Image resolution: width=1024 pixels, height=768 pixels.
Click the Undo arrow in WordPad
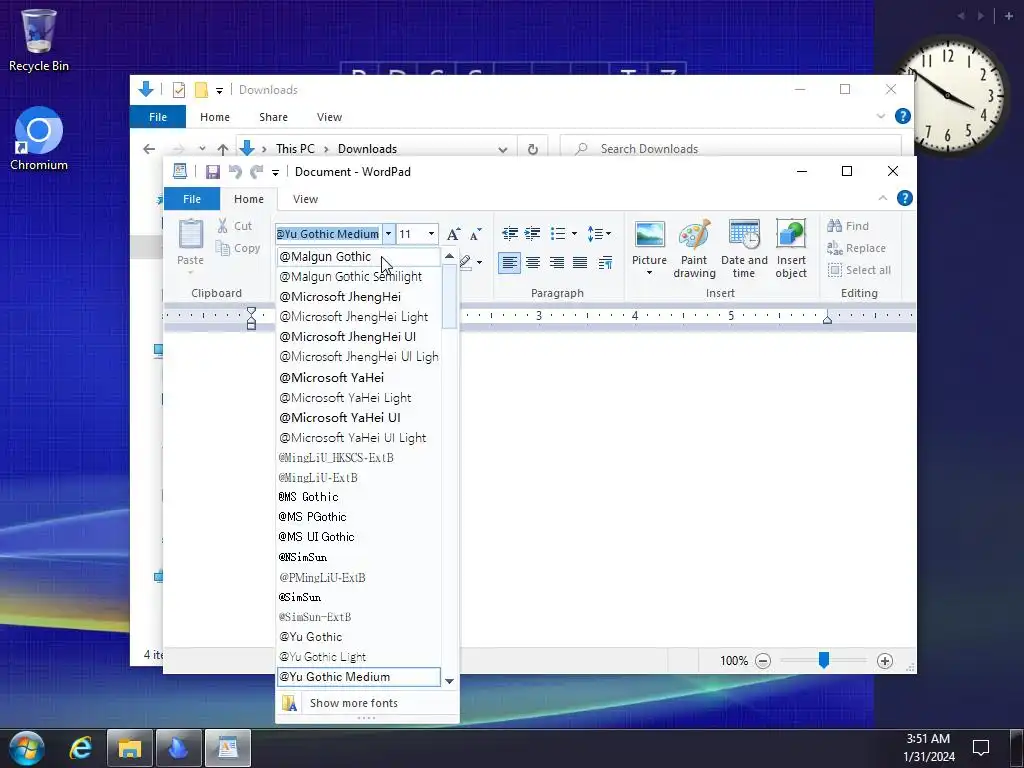235,172
